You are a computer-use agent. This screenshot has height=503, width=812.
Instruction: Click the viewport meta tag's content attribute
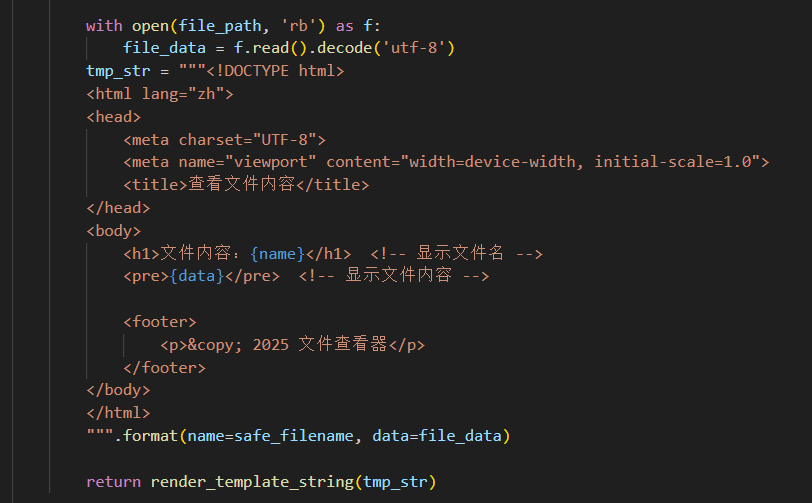(546, 162)
